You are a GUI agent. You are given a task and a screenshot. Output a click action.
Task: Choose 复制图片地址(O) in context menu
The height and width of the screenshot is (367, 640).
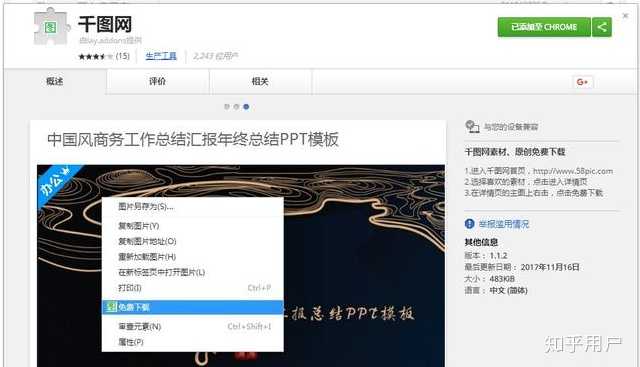193,241
